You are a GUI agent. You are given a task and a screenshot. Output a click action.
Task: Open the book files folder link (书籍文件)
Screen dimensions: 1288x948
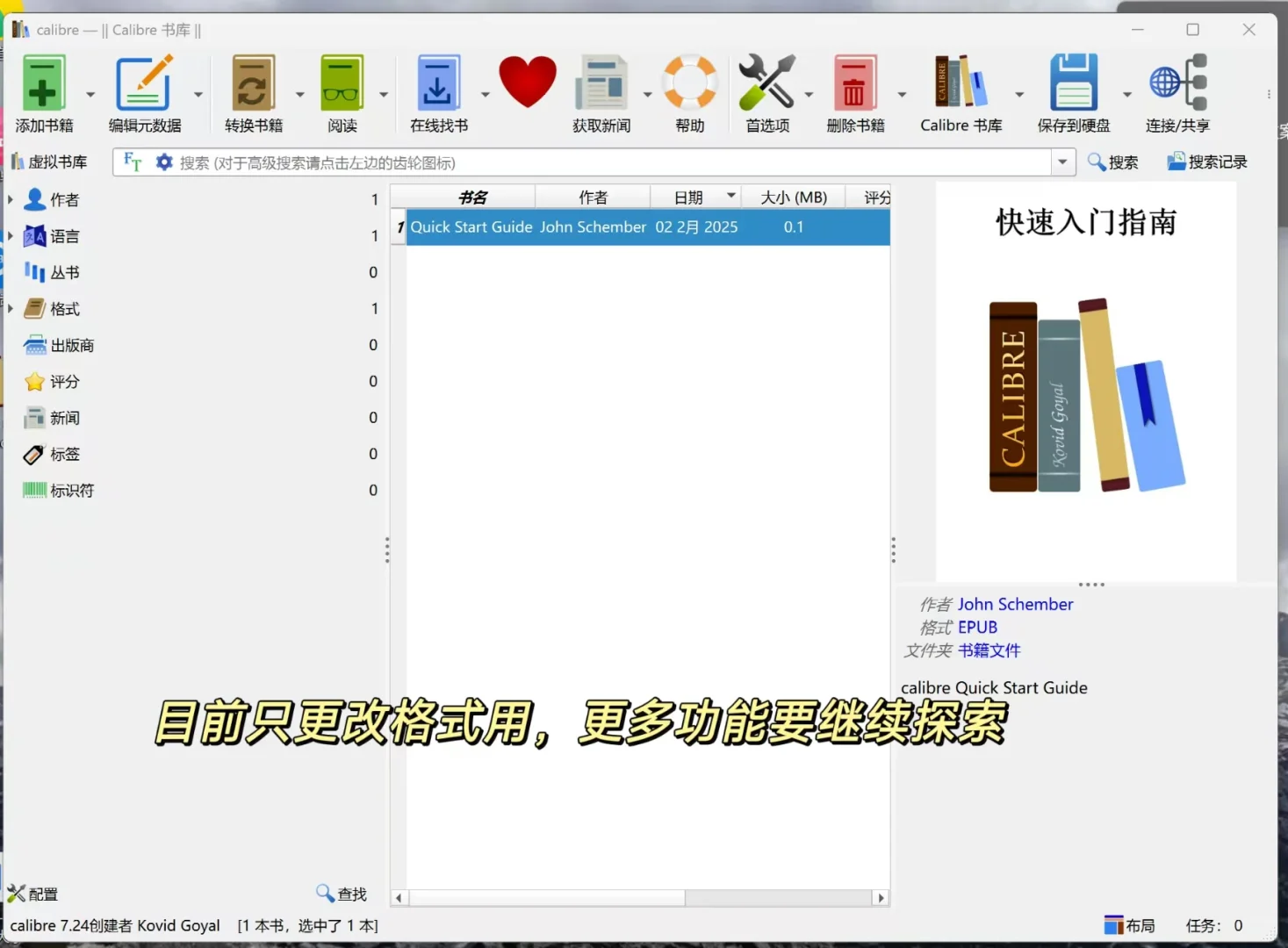coord(989,650)
